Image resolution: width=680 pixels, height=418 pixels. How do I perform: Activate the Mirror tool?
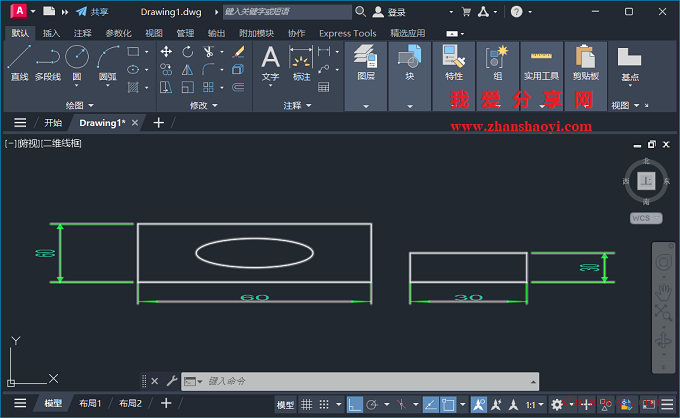point(187,69)
